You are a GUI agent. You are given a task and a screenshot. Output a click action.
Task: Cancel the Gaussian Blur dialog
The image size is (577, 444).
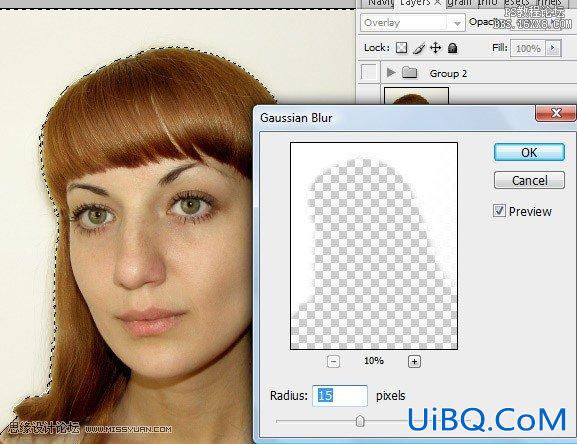tap(529, 180)
